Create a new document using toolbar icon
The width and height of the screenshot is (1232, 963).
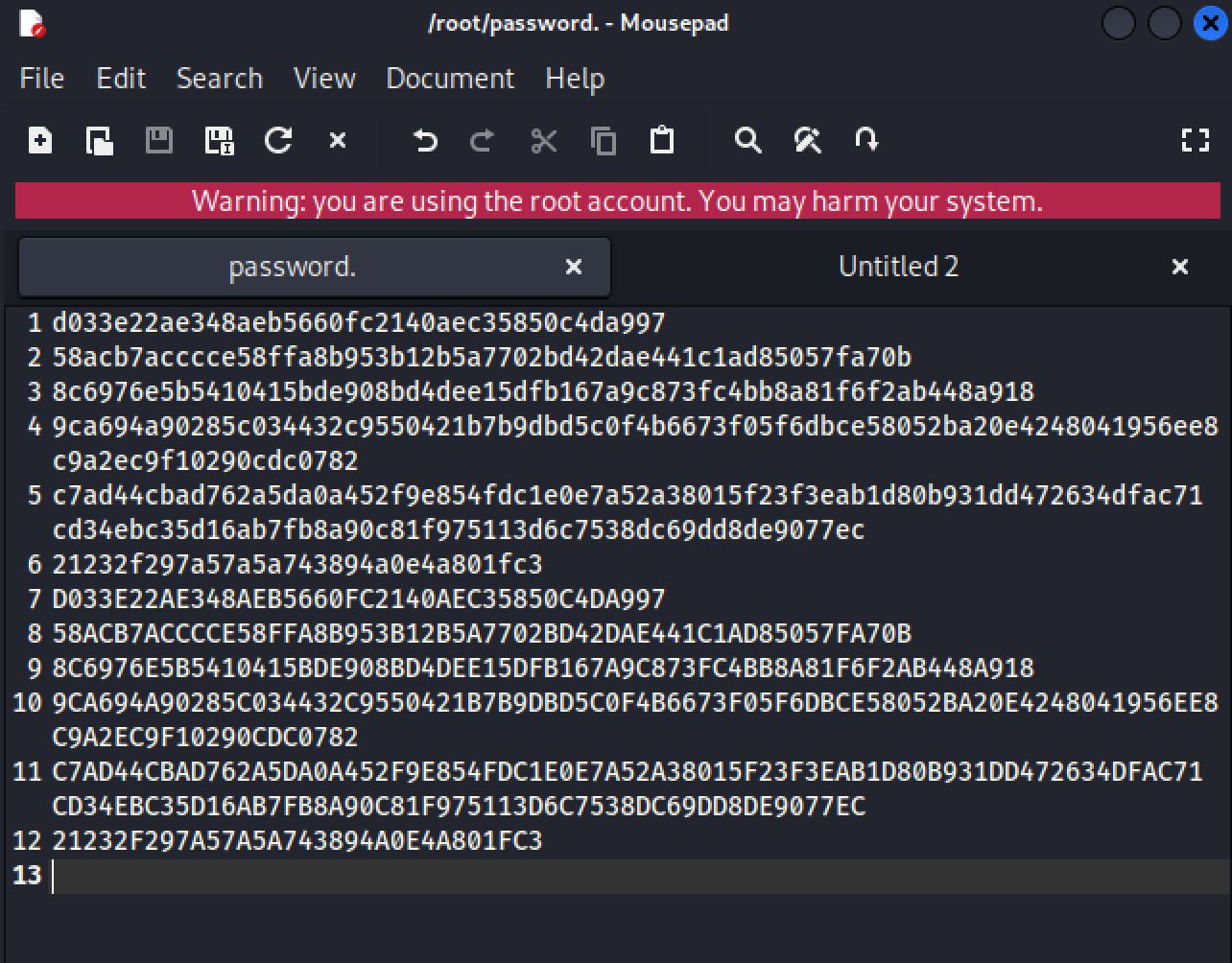(x=40, y=141)
